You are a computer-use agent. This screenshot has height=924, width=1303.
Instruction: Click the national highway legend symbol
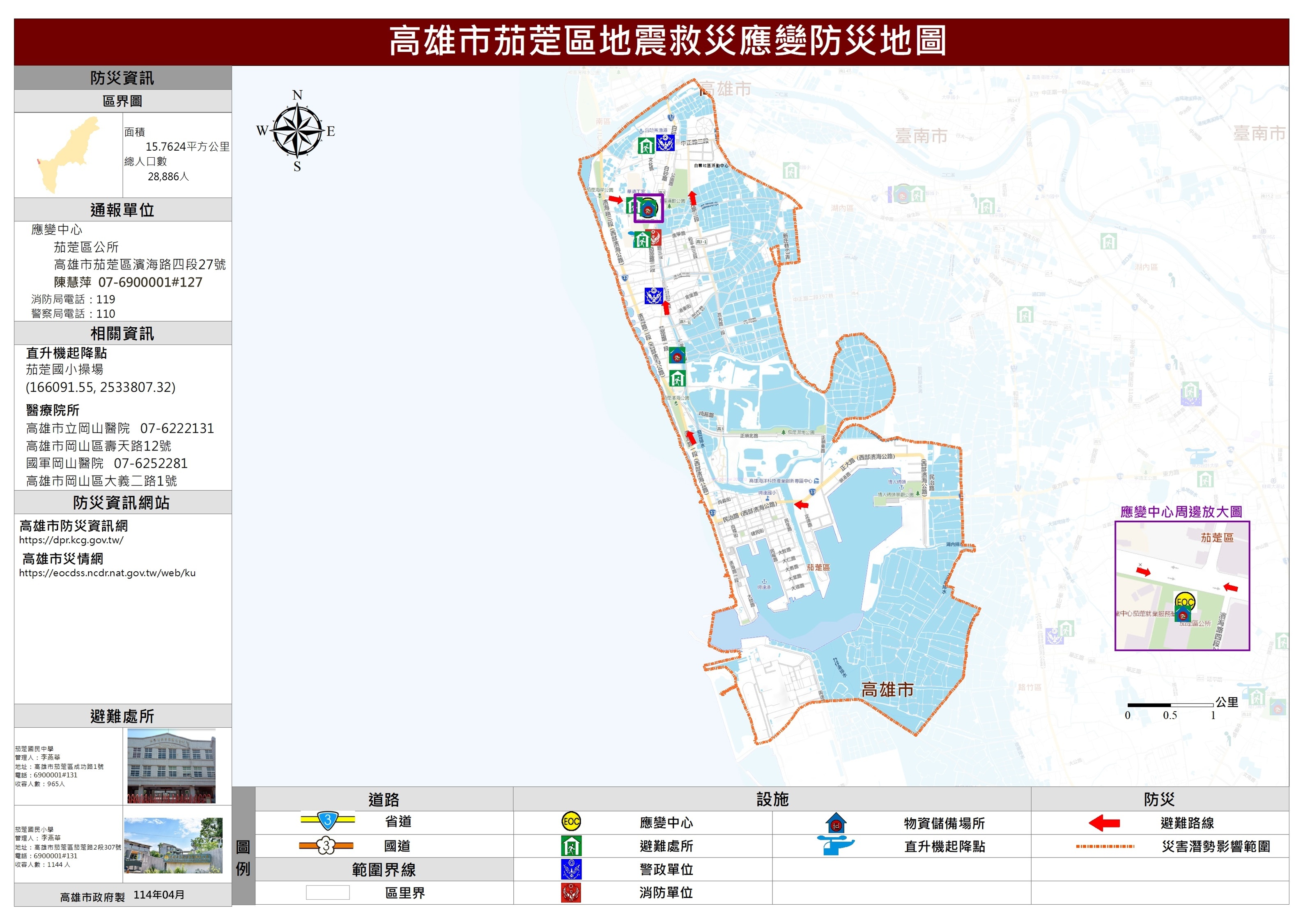tap(326, 846)
